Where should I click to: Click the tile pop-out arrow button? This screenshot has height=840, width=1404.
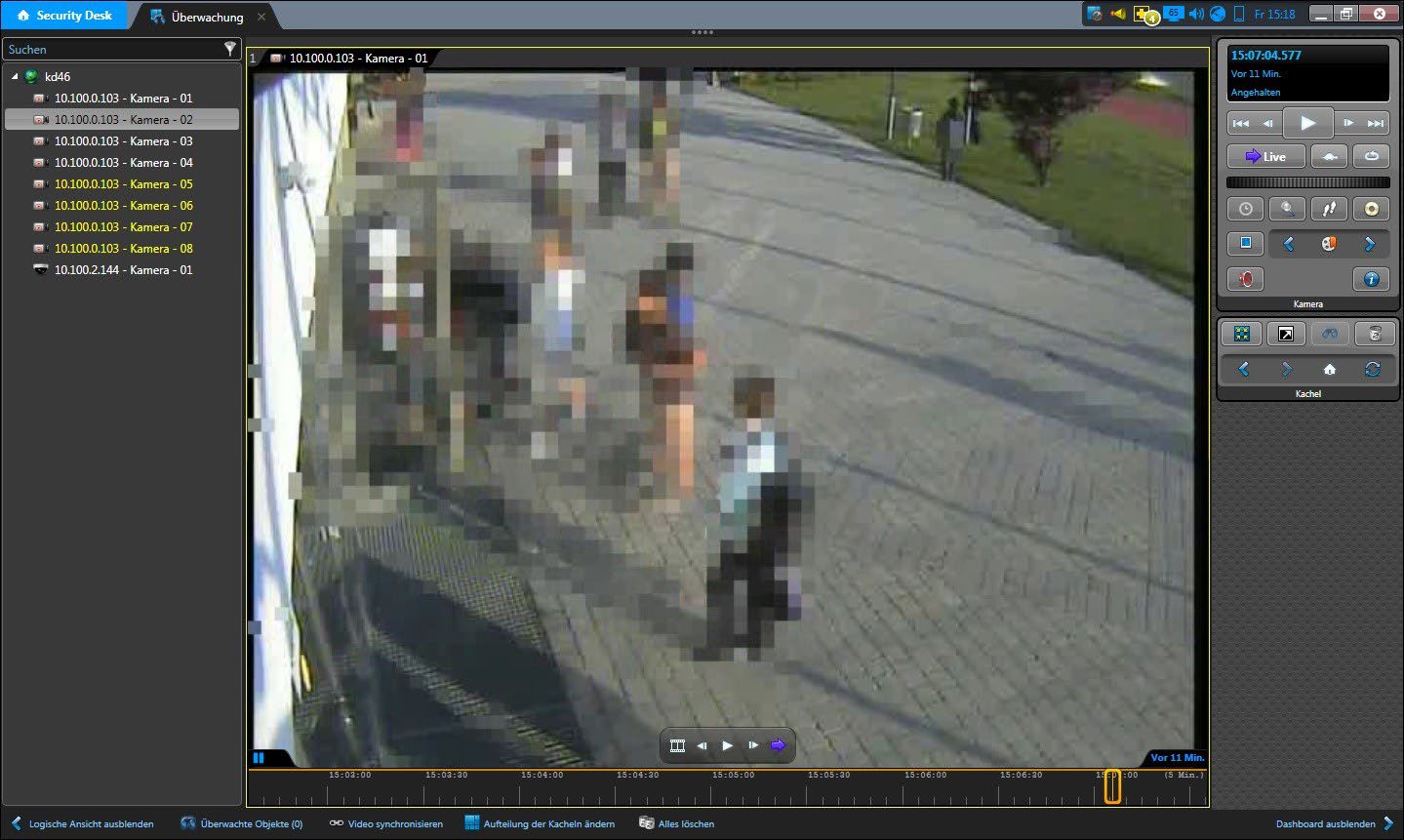(x=1286, y=335)
